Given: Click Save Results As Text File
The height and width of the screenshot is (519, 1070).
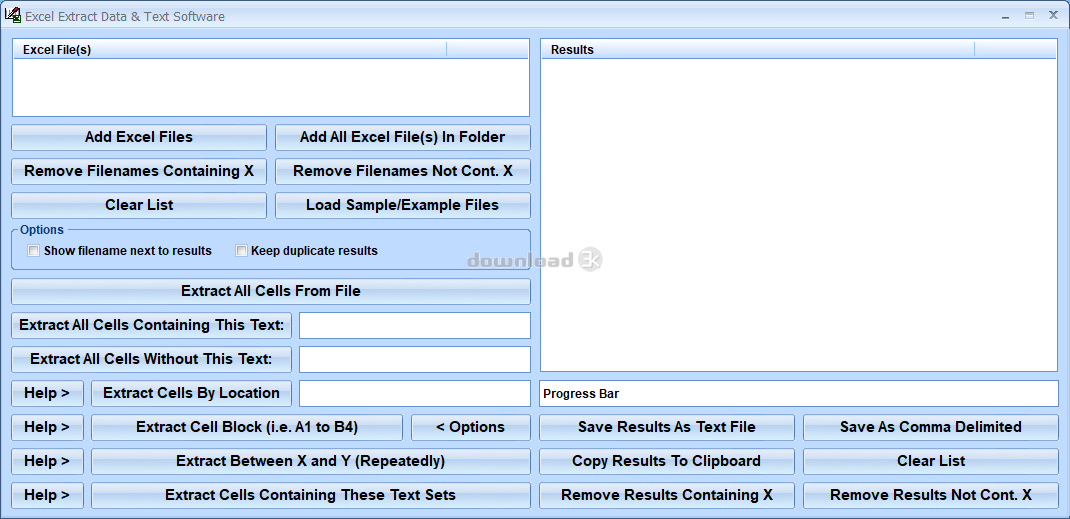Looking at the screenshot, I should click(x=667, y=428).
